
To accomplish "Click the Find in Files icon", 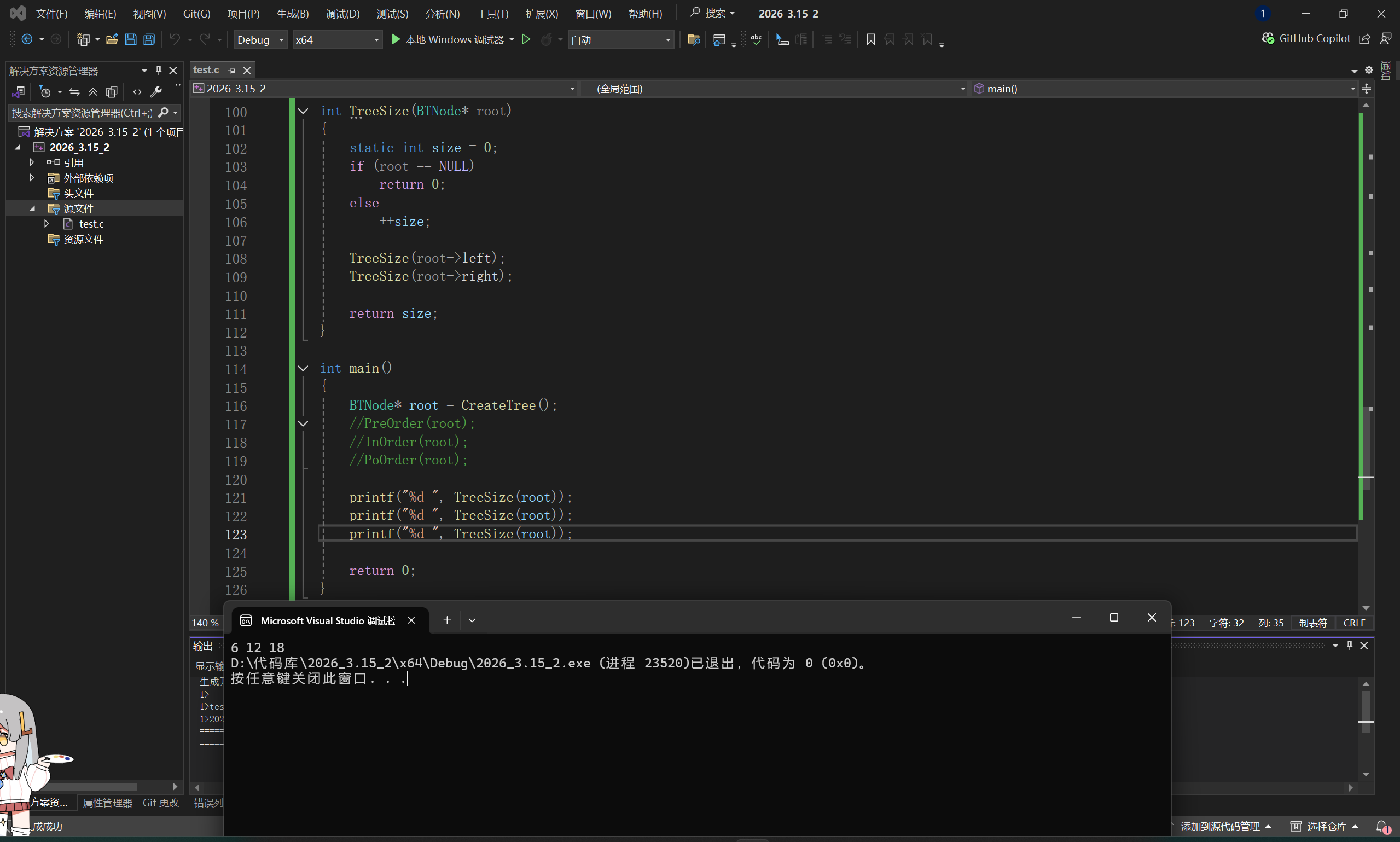I will pos(693,40).
